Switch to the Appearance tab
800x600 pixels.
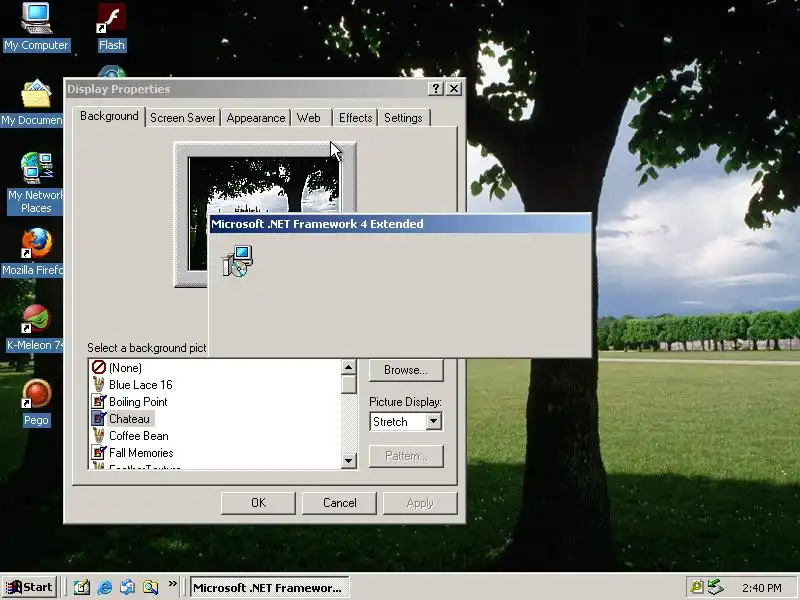pyautogui.click(x=256, y=118)
